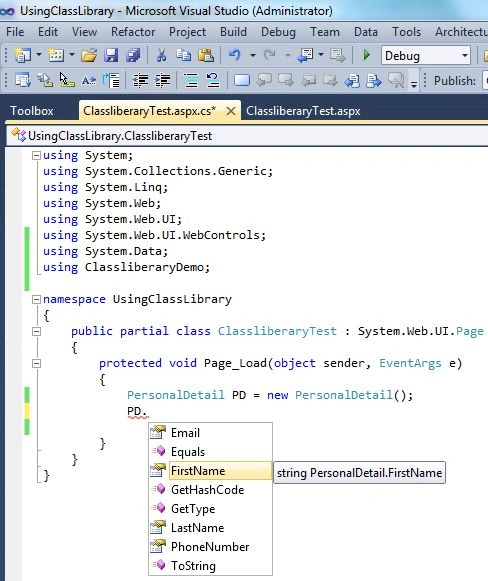The width and height of the screenshot is (488, 581).
Task: Open the Debug configuration dropdown
Action: click(x=426, y=56)
